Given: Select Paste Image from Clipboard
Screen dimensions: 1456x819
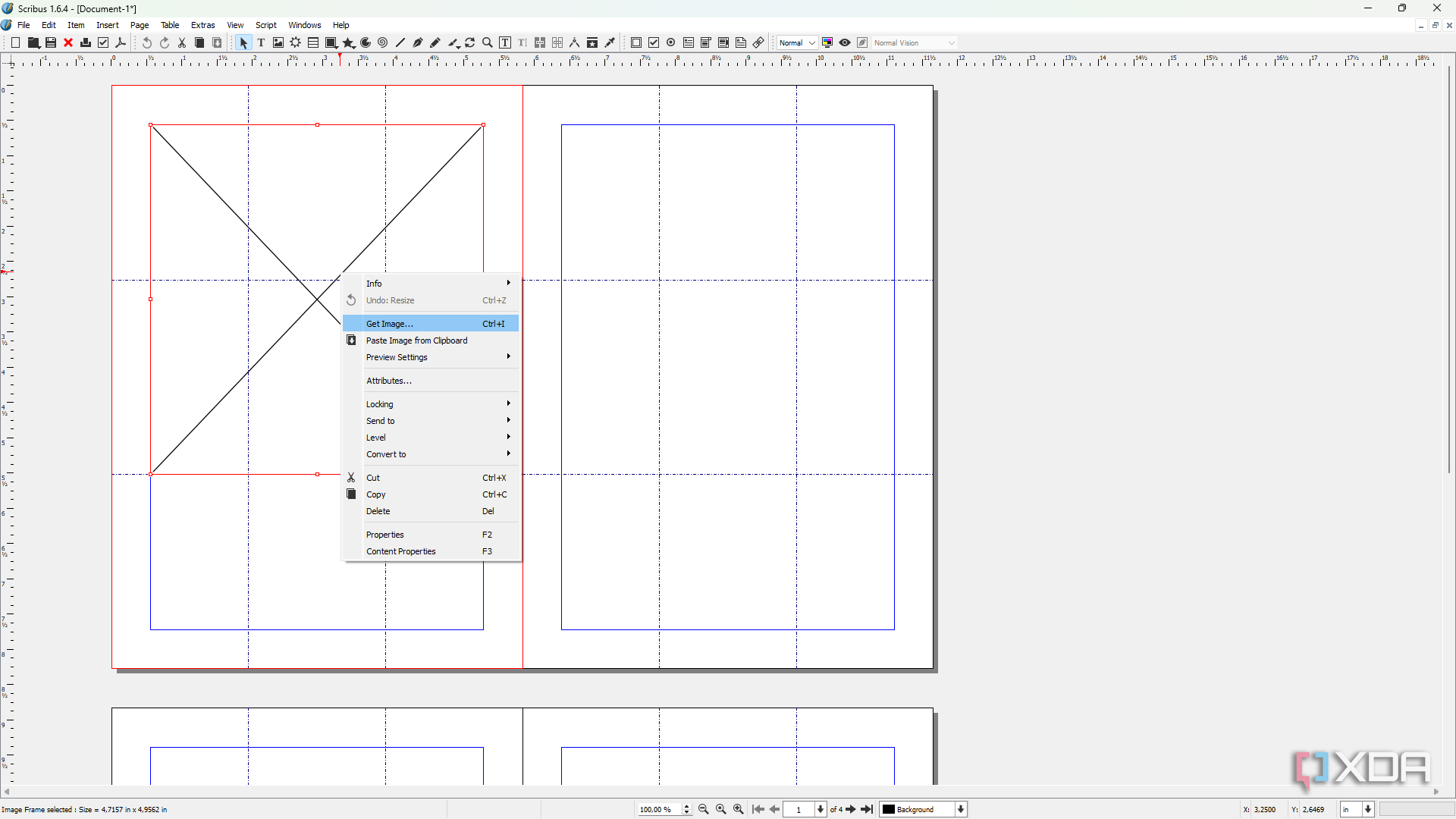Looking at the screenshot, I should pyautogui.click(x=431, y=340).
